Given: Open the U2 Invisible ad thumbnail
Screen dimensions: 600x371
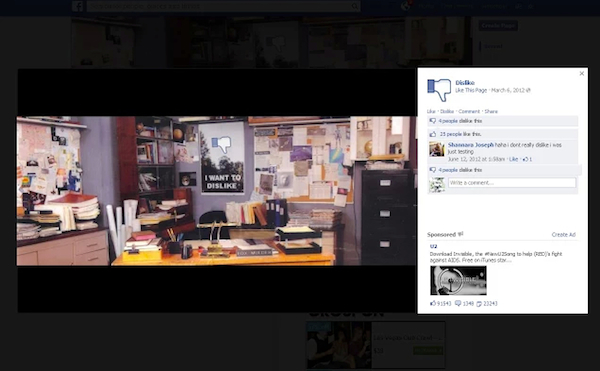Looking at the screenshot, I should [x=458, y=280].
